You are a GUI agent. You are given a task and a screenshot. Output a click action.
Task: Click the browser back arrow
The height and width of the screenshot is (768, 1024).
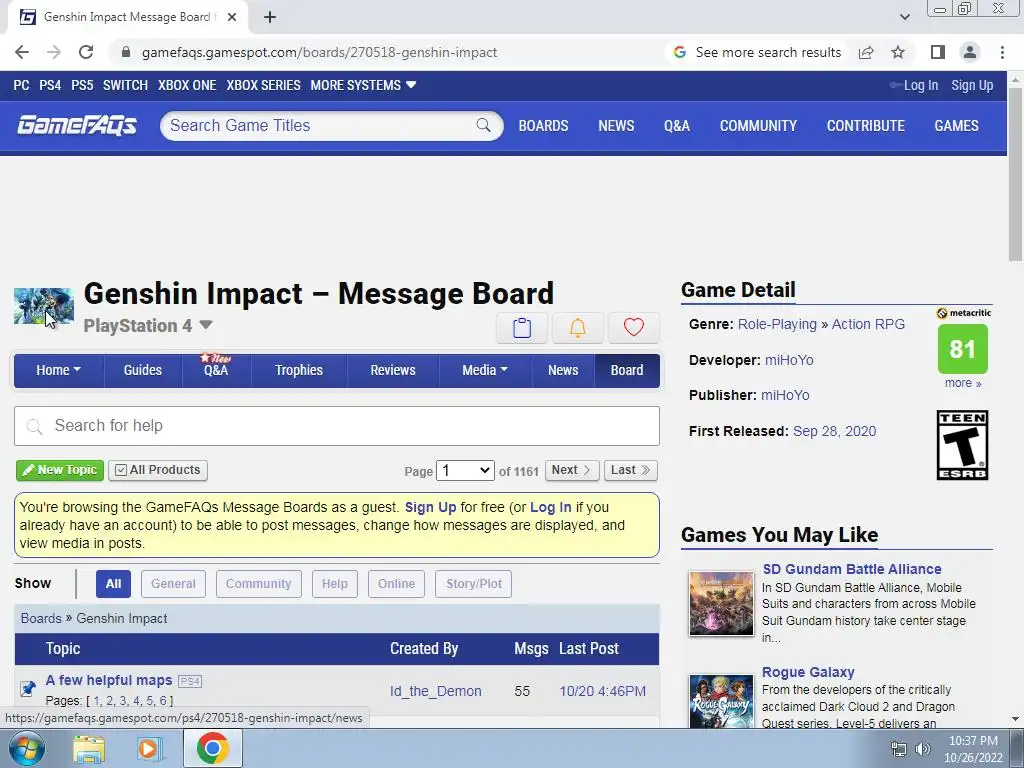coord(22,52)
